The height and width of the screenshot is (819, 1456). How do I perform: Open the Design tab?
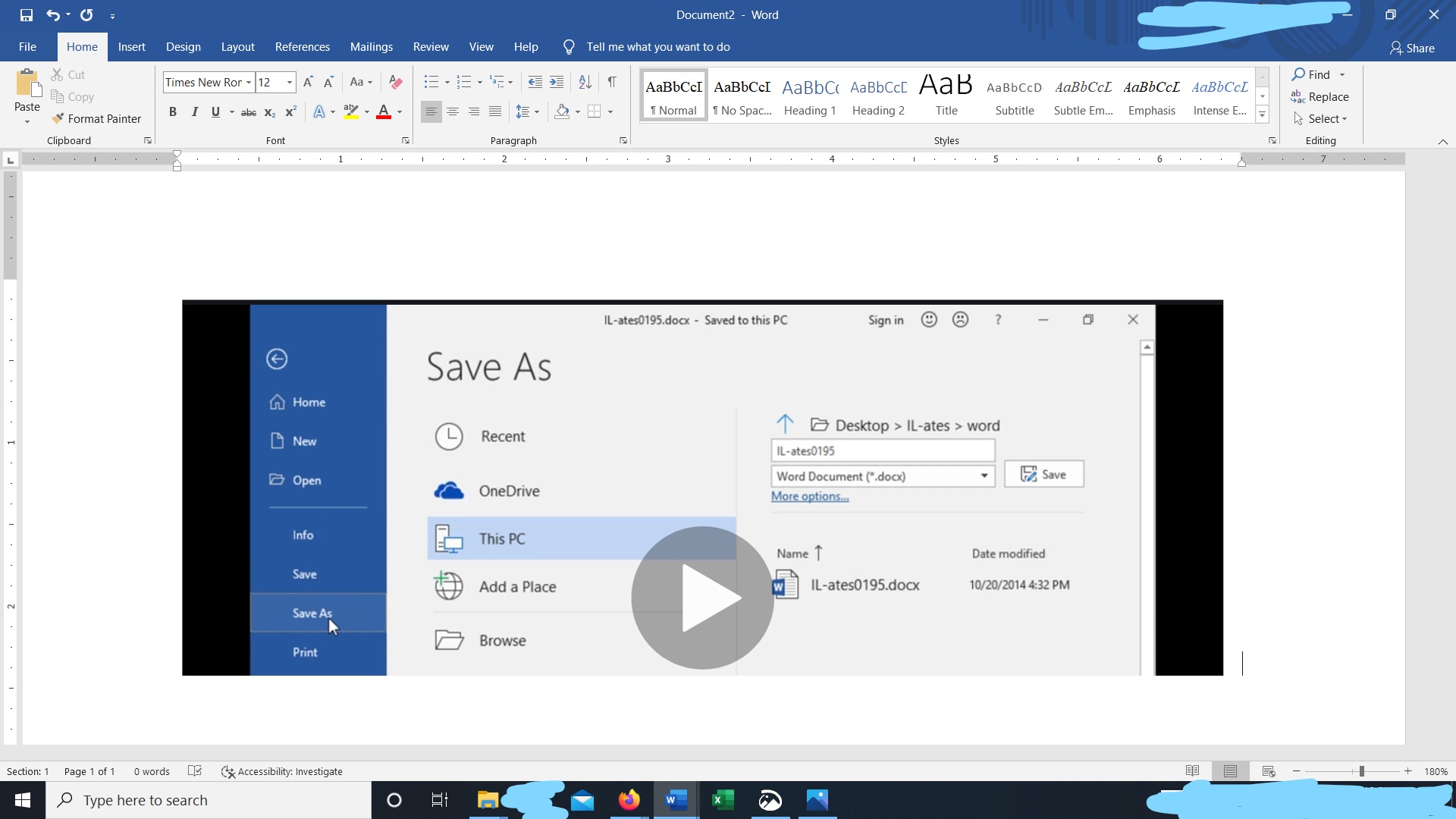(x=184, y=47)
